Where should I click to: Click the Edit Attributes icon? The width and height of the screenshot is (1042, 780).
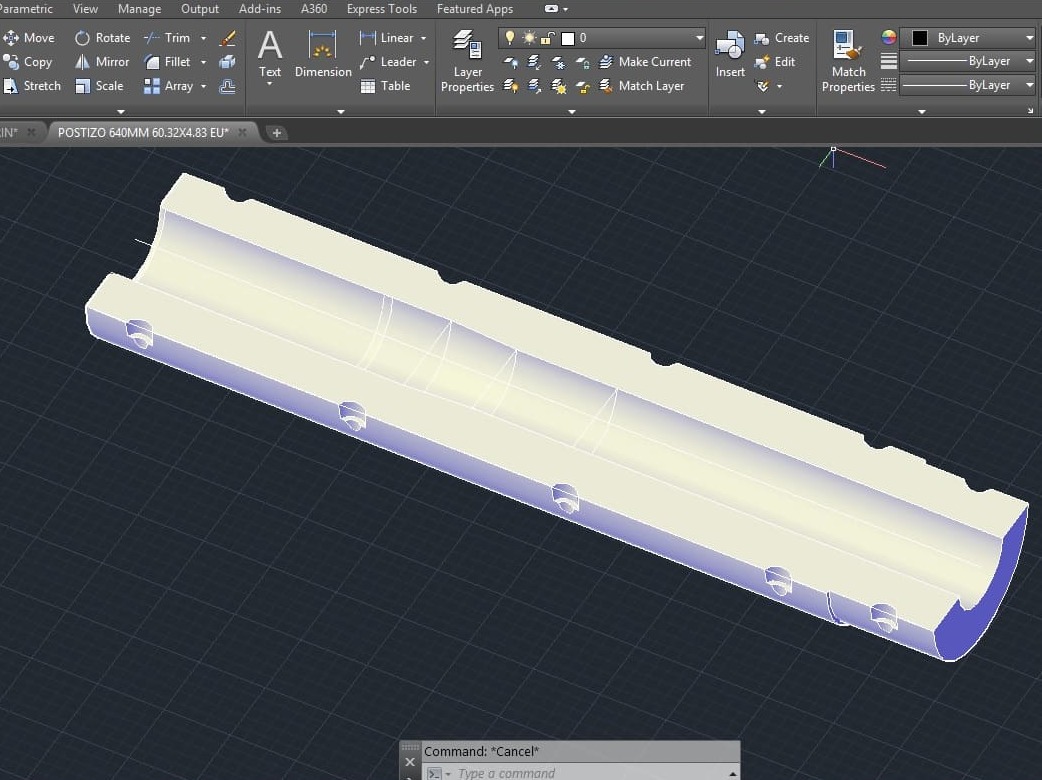pyautogui.click(x=763, y=86)
